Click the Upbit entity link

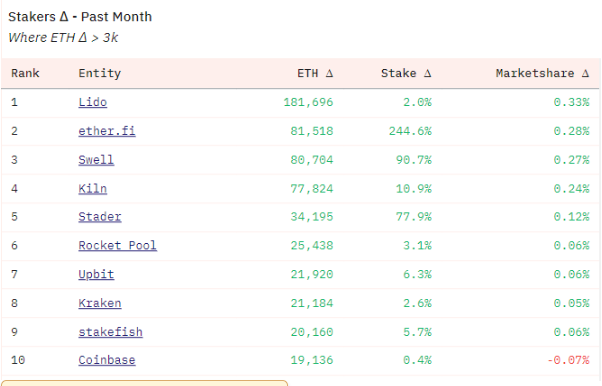coord(96,274)
